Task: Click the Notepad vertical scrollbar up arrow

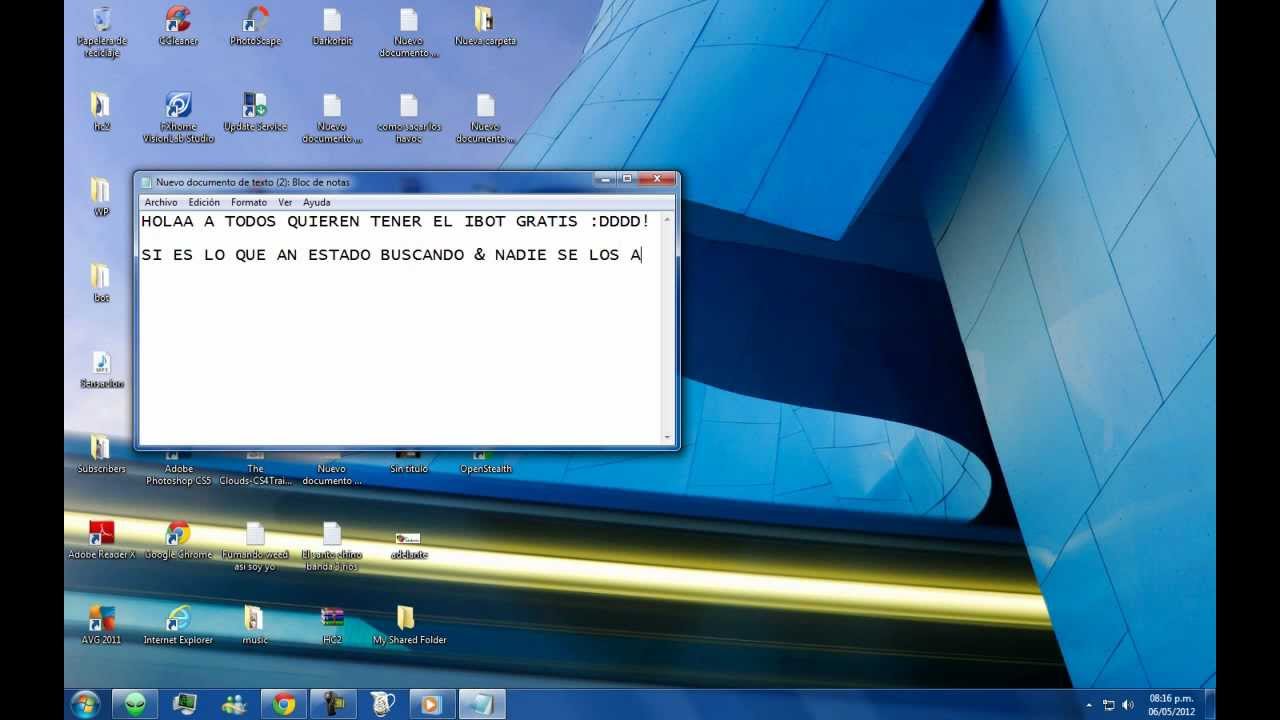Action: (x=668, y=217)
